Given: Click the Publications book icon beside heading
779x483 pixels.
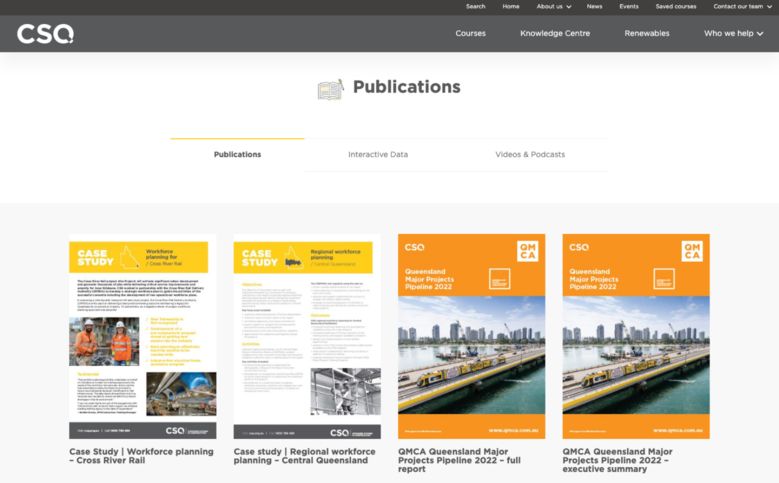Looking at the screenshot, I should pyautogui.click(x=330, y=89).
